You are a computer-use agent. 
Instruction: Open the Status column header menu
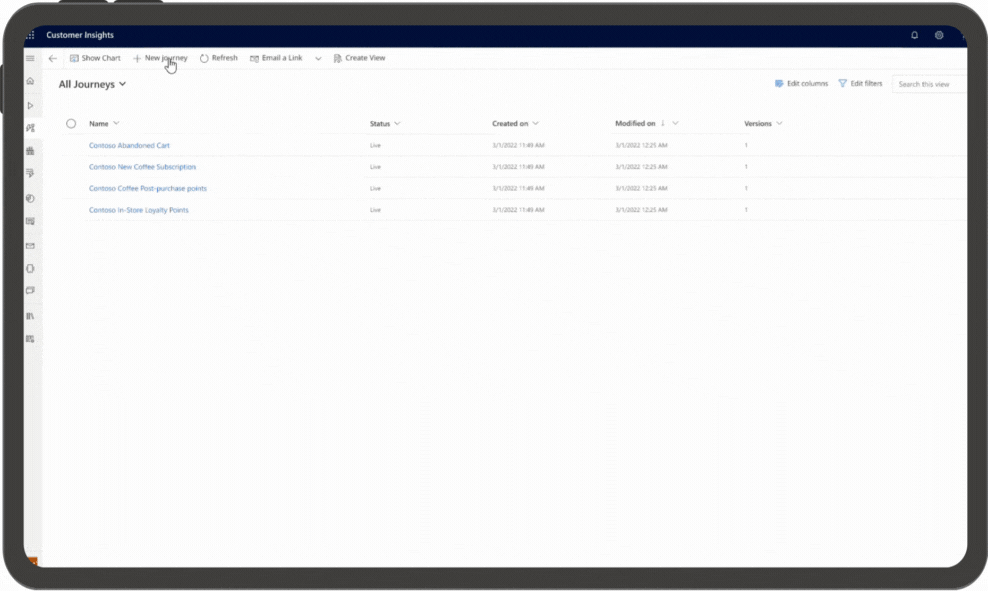(385, 123)
